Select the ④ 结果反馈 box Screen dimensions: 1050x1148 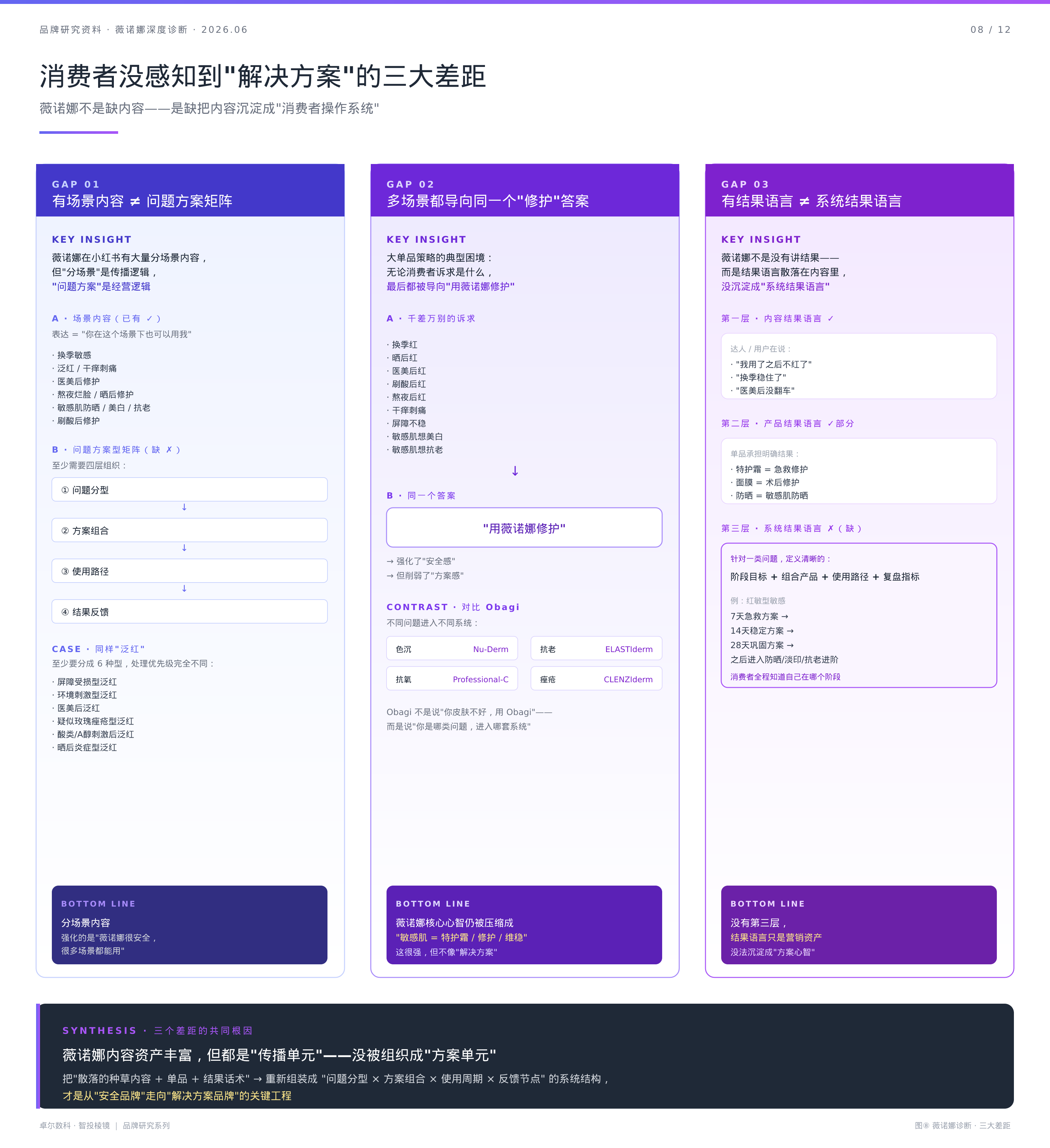click(190, 612)
